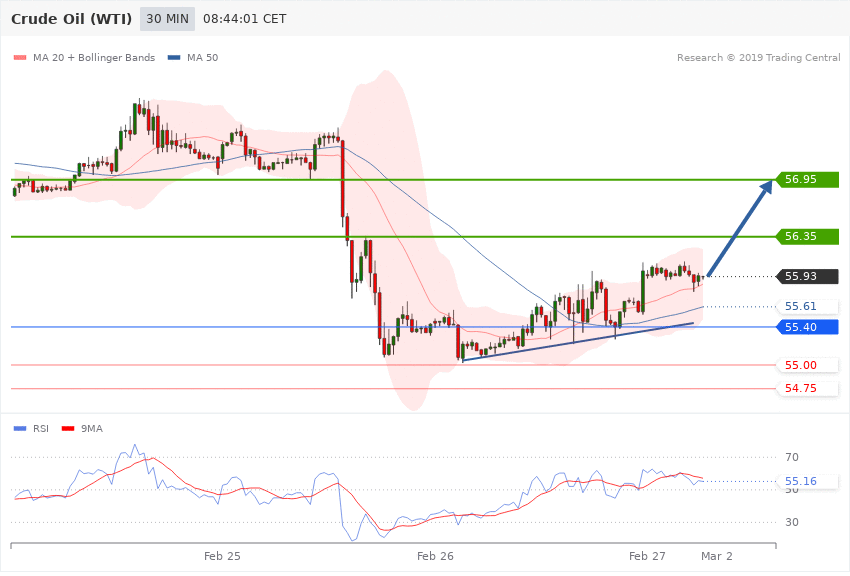
Task: Click the 55.00 support price label
Action: [808, 365]
